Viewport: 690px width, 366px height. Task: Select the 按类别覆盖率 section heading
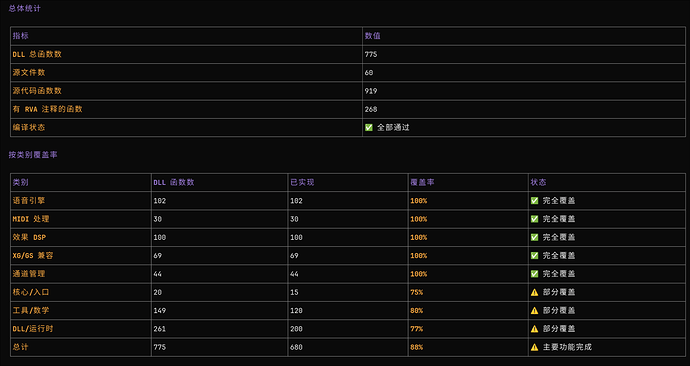click(x=33, y=155)
